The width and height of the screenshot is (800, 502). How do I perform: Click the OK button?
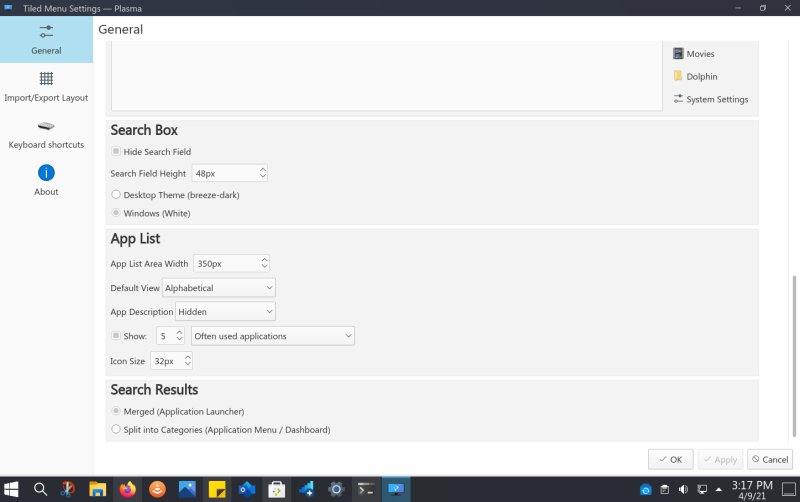click(x=670, y=459)
